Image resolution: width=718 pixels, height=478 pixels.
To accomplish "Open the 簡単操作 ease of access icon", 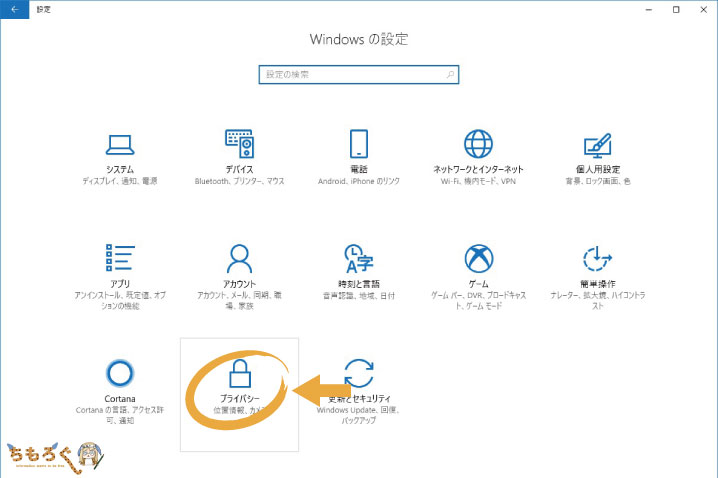I will (x=598, y=258).
